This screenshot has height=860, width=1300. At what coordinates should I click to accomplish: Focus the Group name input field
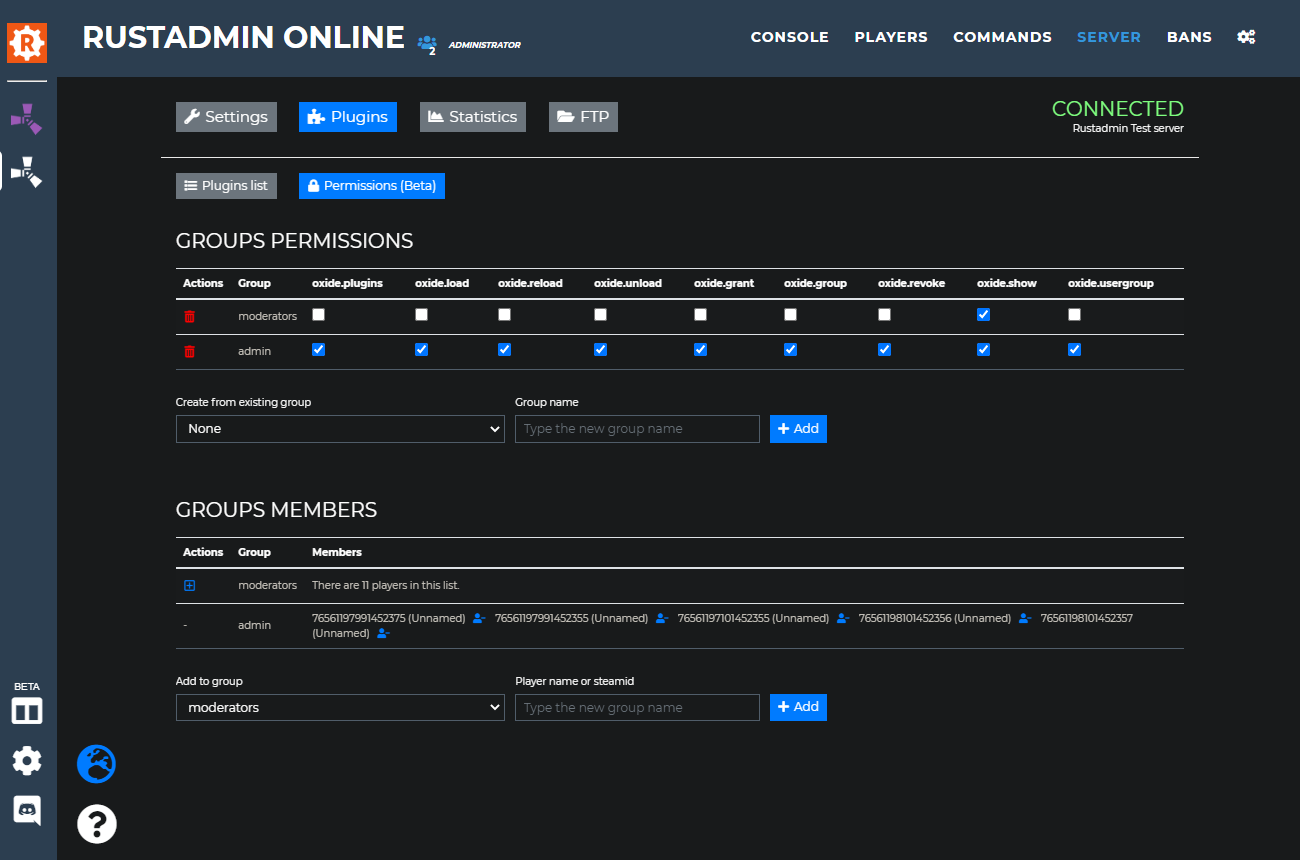pos(637,429)
